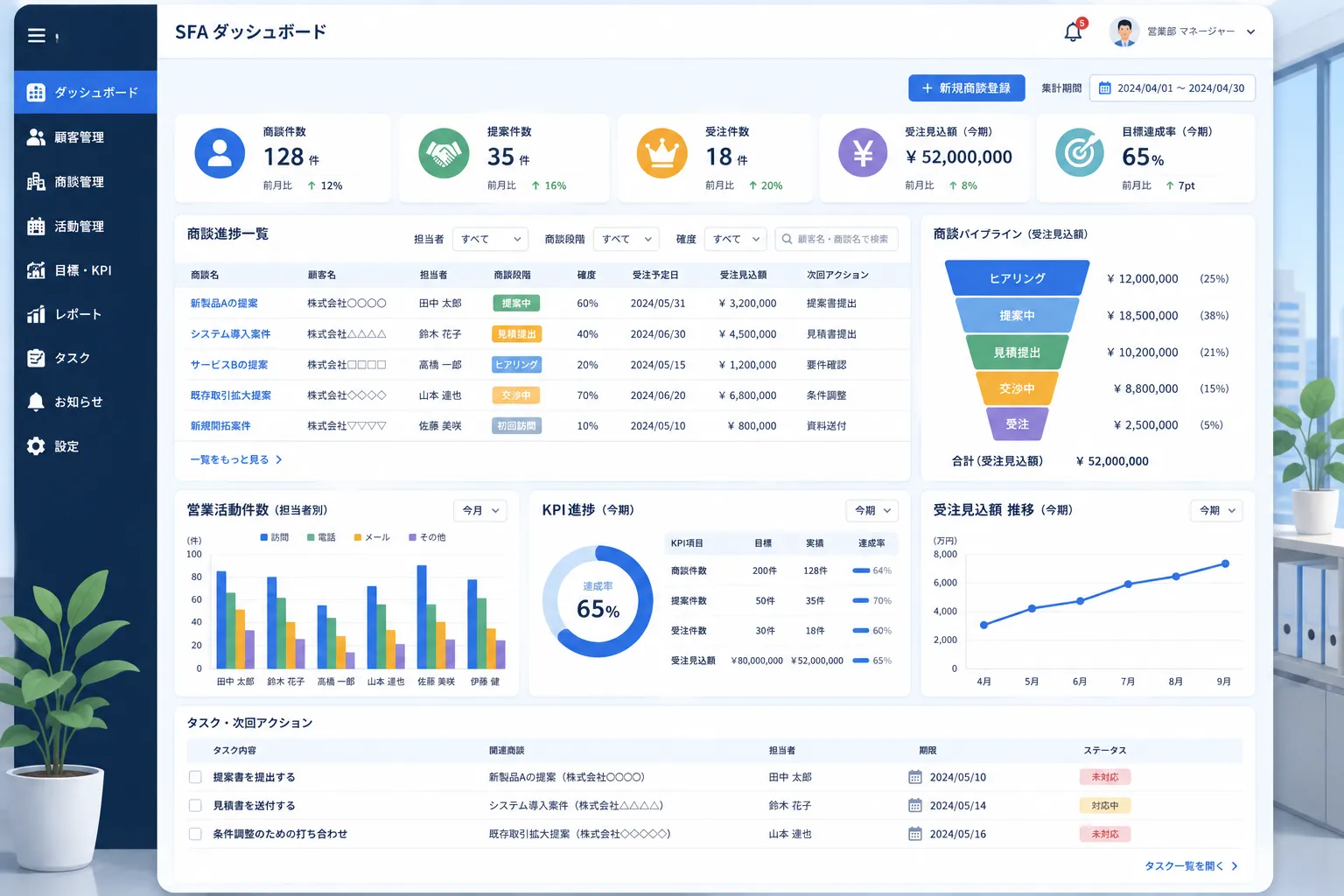
Task: Tick 条件調整のための打ち合わせ checkbox
Action: tap(195, 834)
